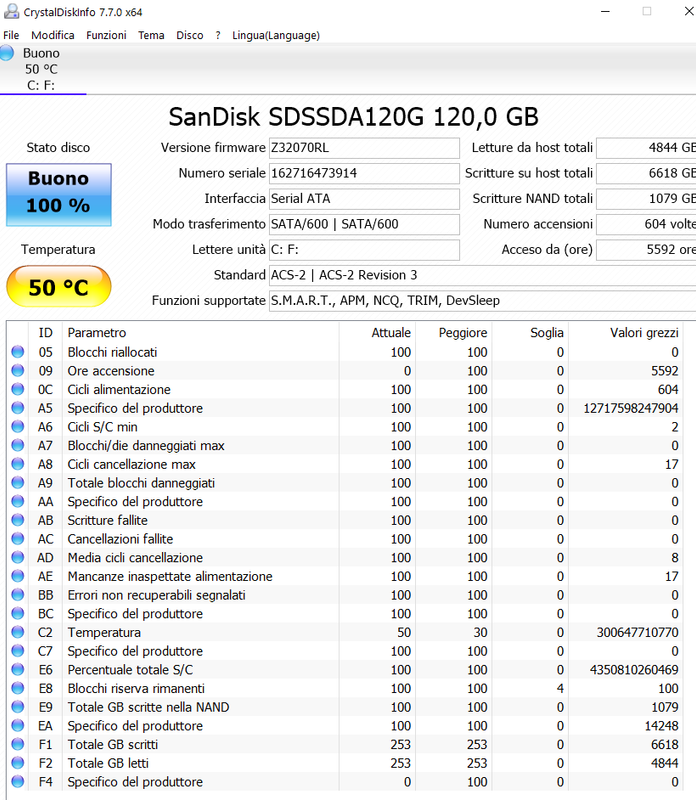Click the Funzioni supportate field
This screenshot has height=800, width=696.
(x=482, y=301)
